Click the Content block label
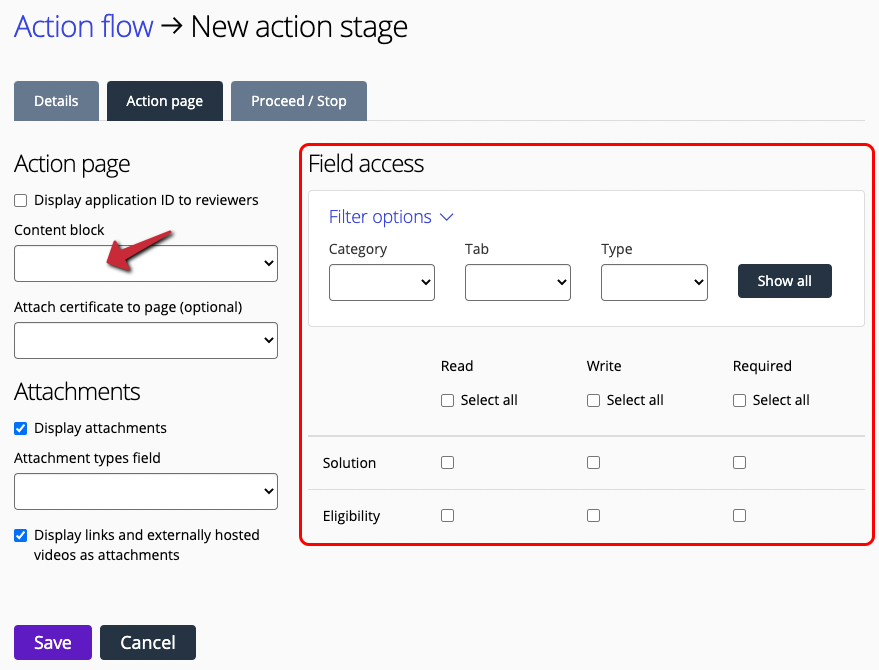 click(59, 230)
